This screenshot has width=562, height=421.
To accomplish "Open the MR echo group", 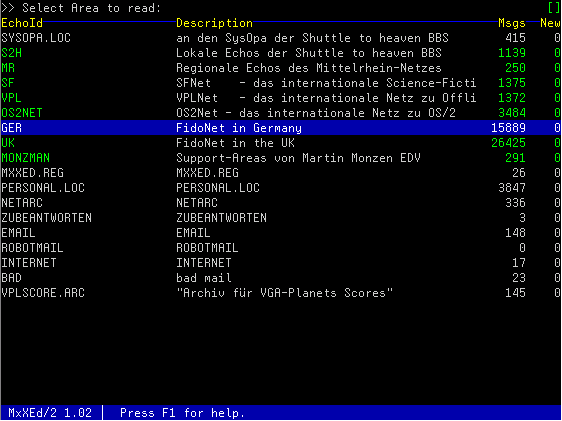I will [8, 68].
